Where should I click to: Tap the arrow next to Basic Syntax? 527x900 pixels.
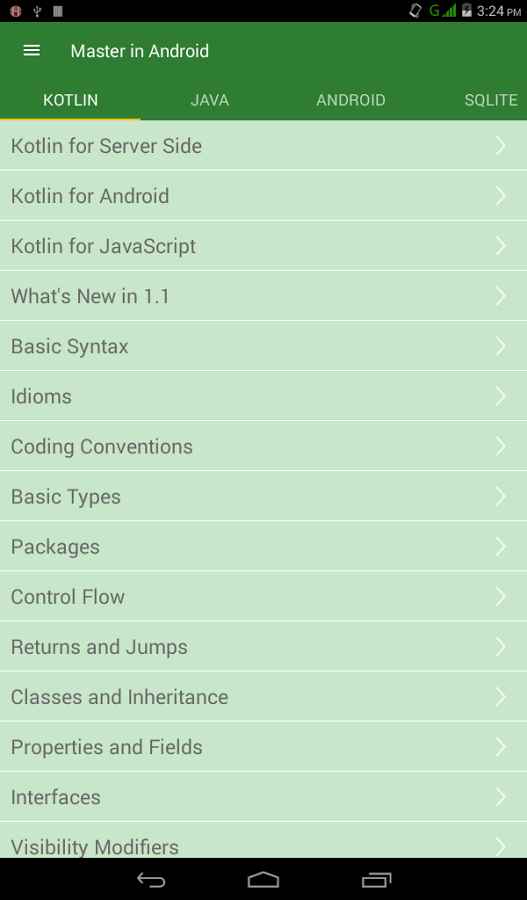tap(501, 346)
